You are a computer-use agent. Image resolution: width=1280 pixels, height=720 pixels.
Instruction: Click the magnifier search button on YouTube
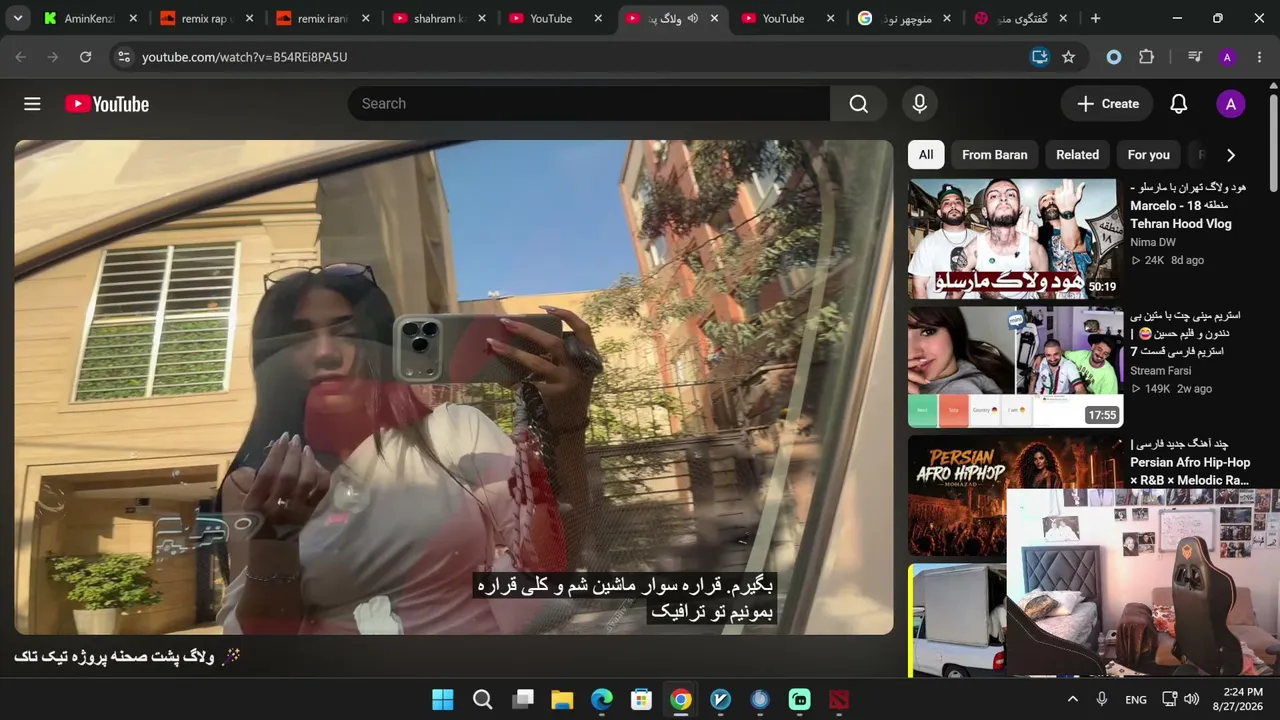coord(858,104)
